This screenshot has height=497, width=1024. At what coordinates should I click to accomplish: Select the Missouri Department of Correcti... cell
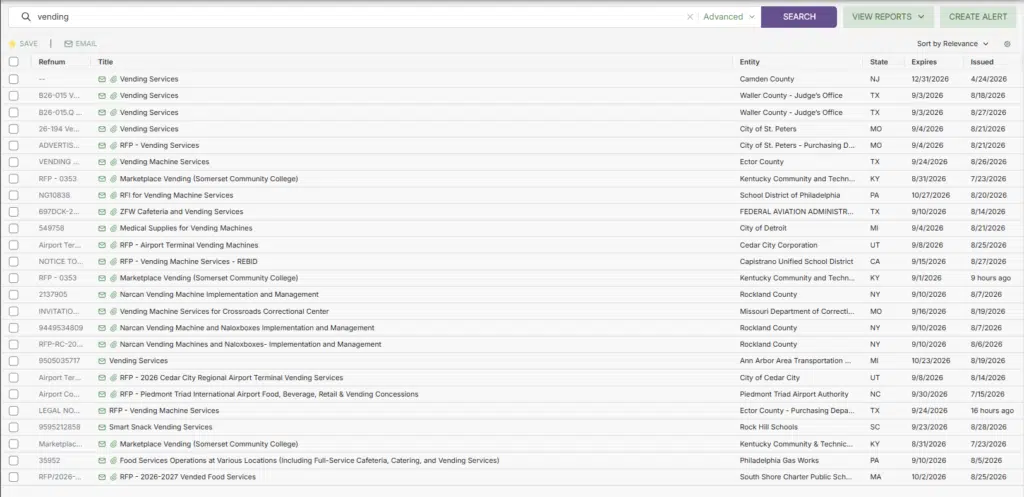pyautogui.click(x=797, y=312)
